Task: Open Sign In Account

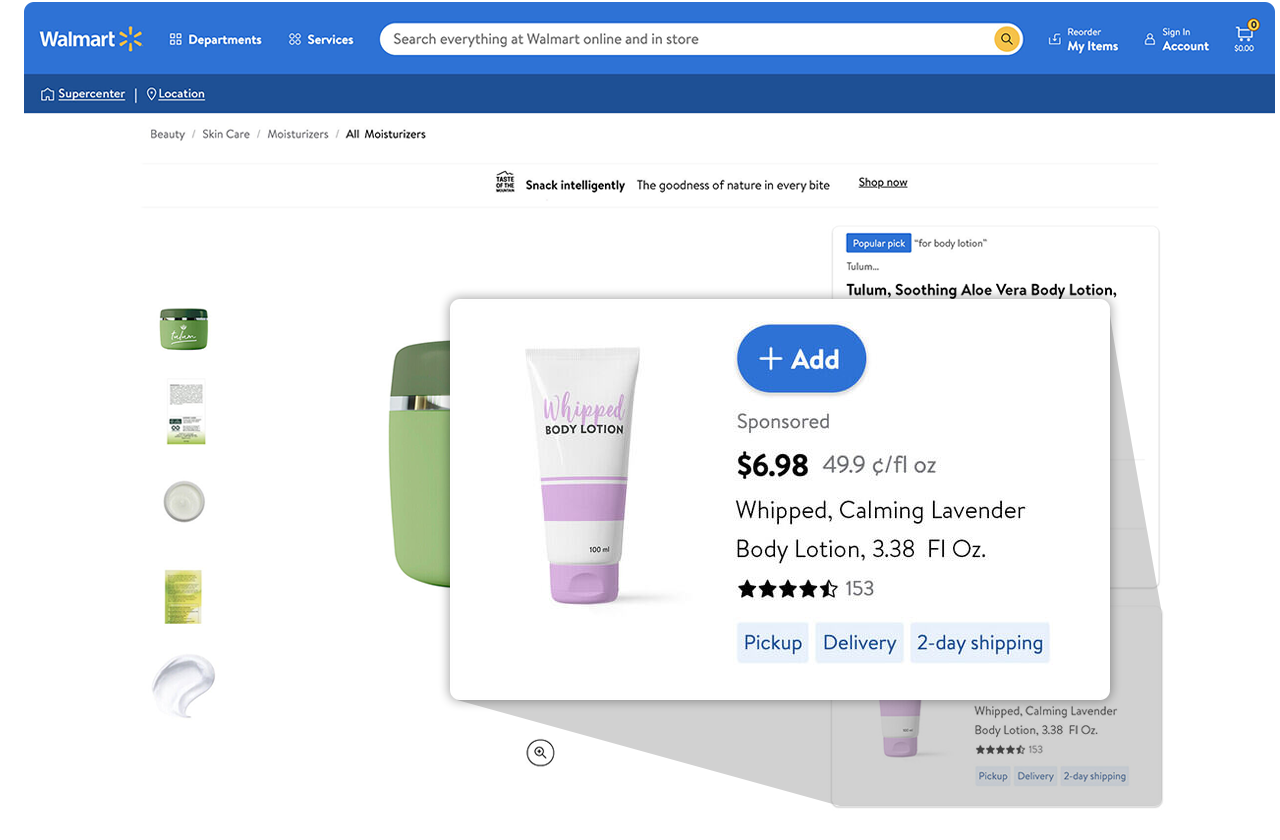Action: pos(1177,39)
